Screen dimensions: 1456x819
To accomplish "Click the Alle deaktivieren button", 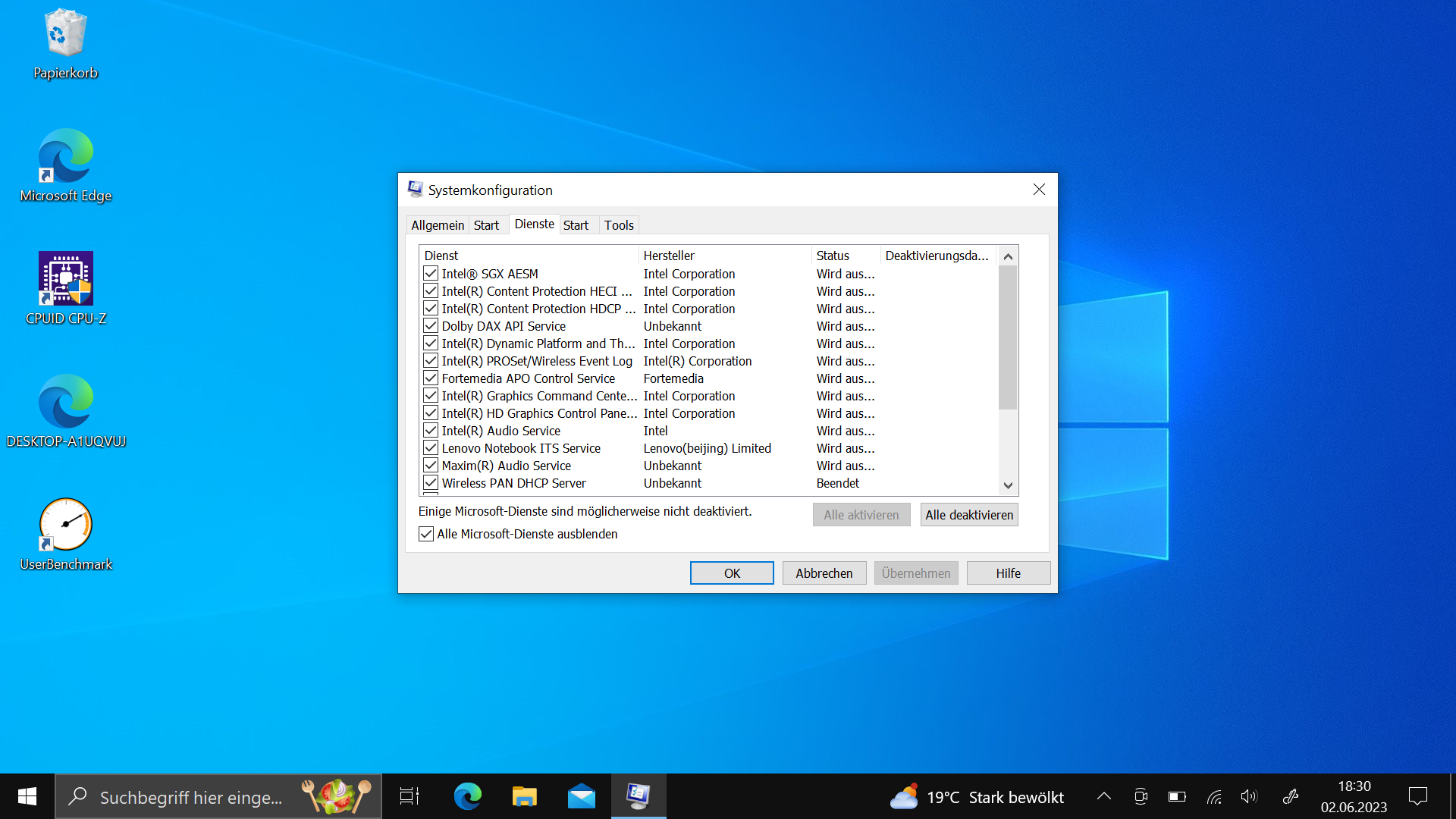I will (968, 515).
